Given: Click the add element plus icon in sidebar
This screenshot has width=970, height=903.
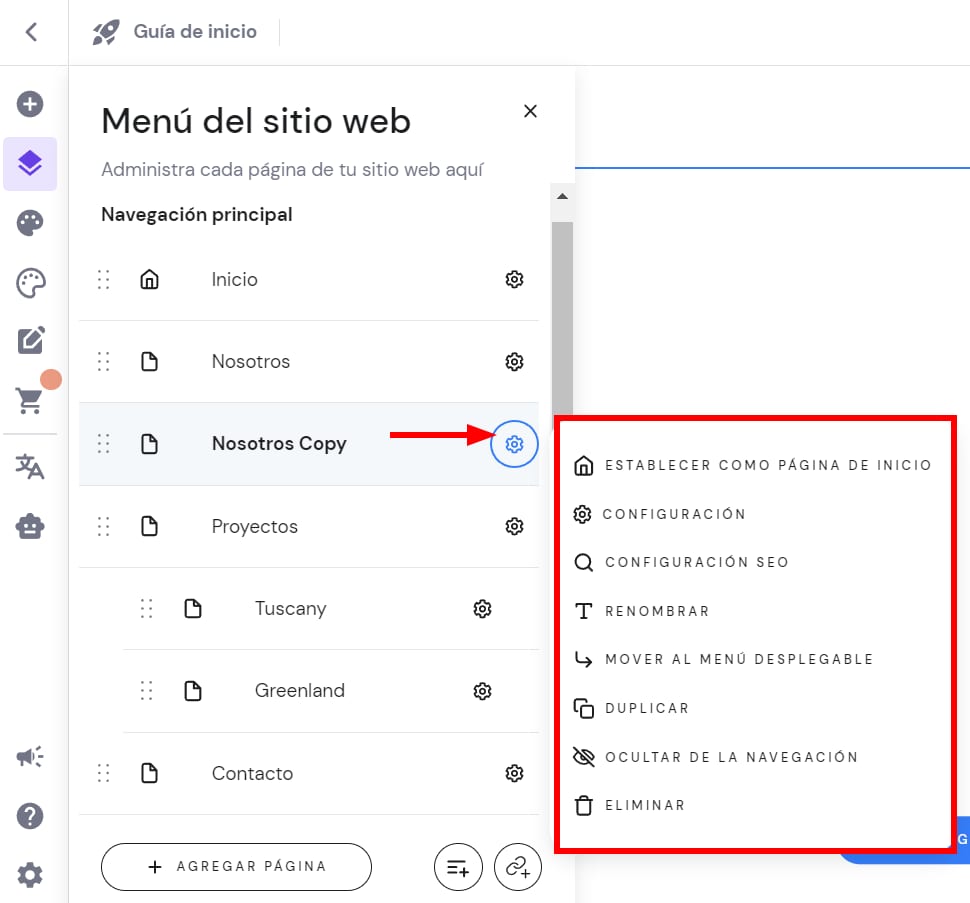Looking at the screenshot, I should coord(30,104).
